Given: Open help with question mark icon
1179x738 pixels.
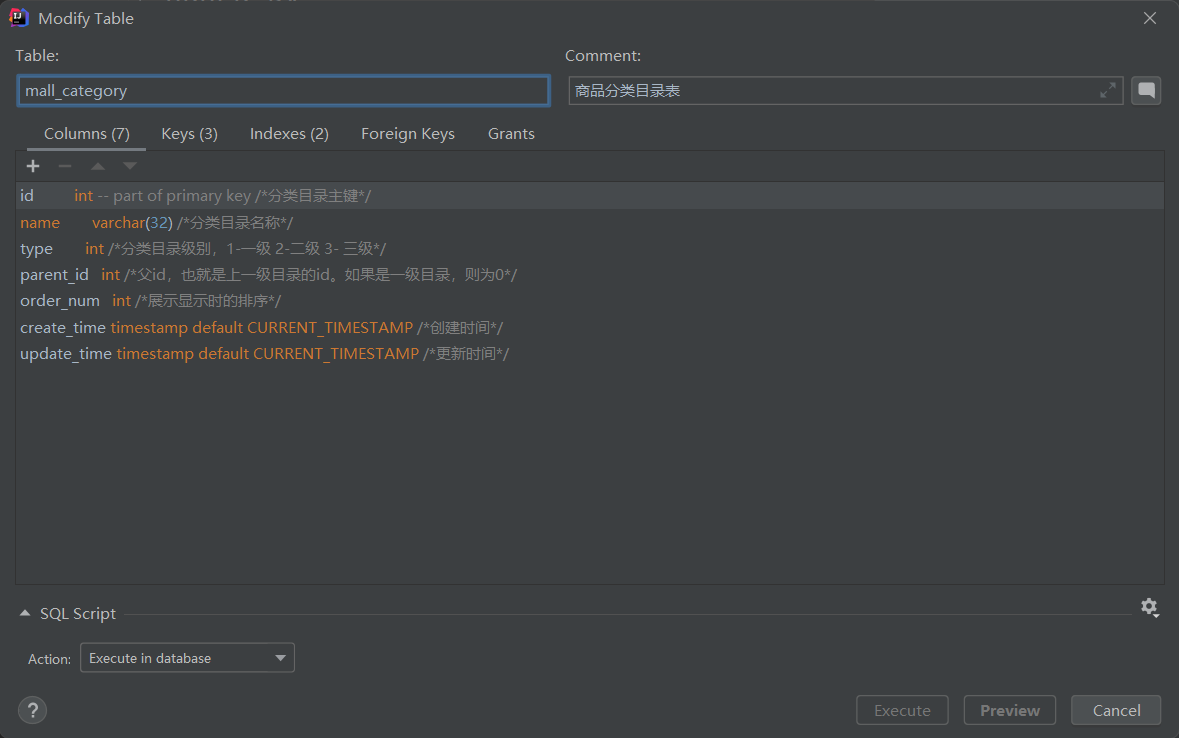Looking at the screenshot, I should coord(32,710).
